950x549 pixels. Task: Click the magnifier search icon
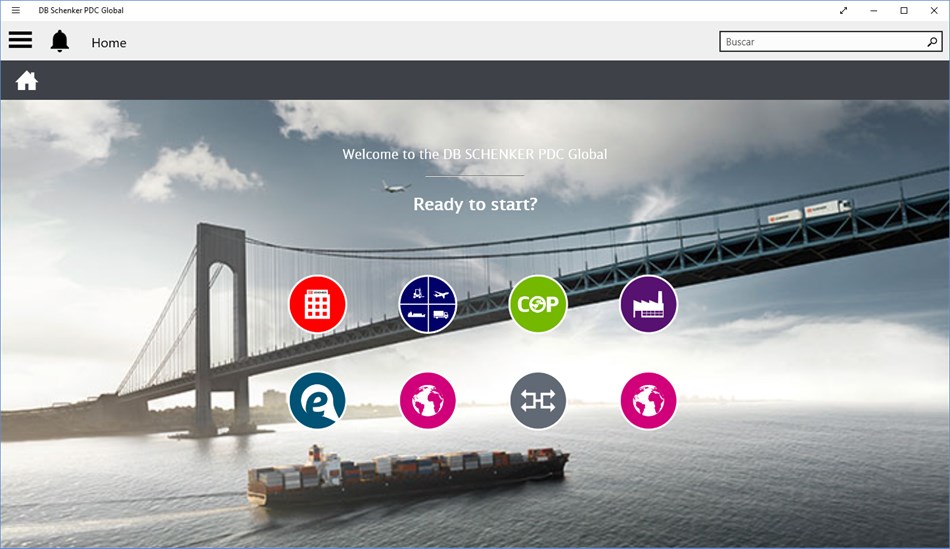point(932,42)
